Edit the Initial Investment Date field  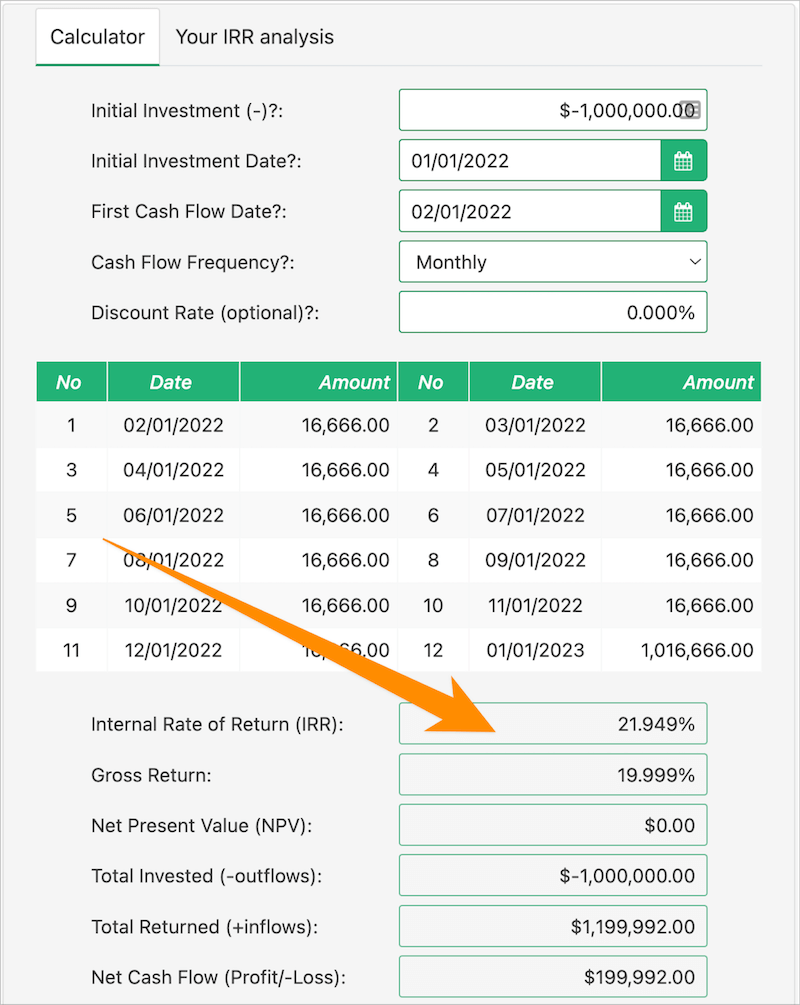[530, 160]
